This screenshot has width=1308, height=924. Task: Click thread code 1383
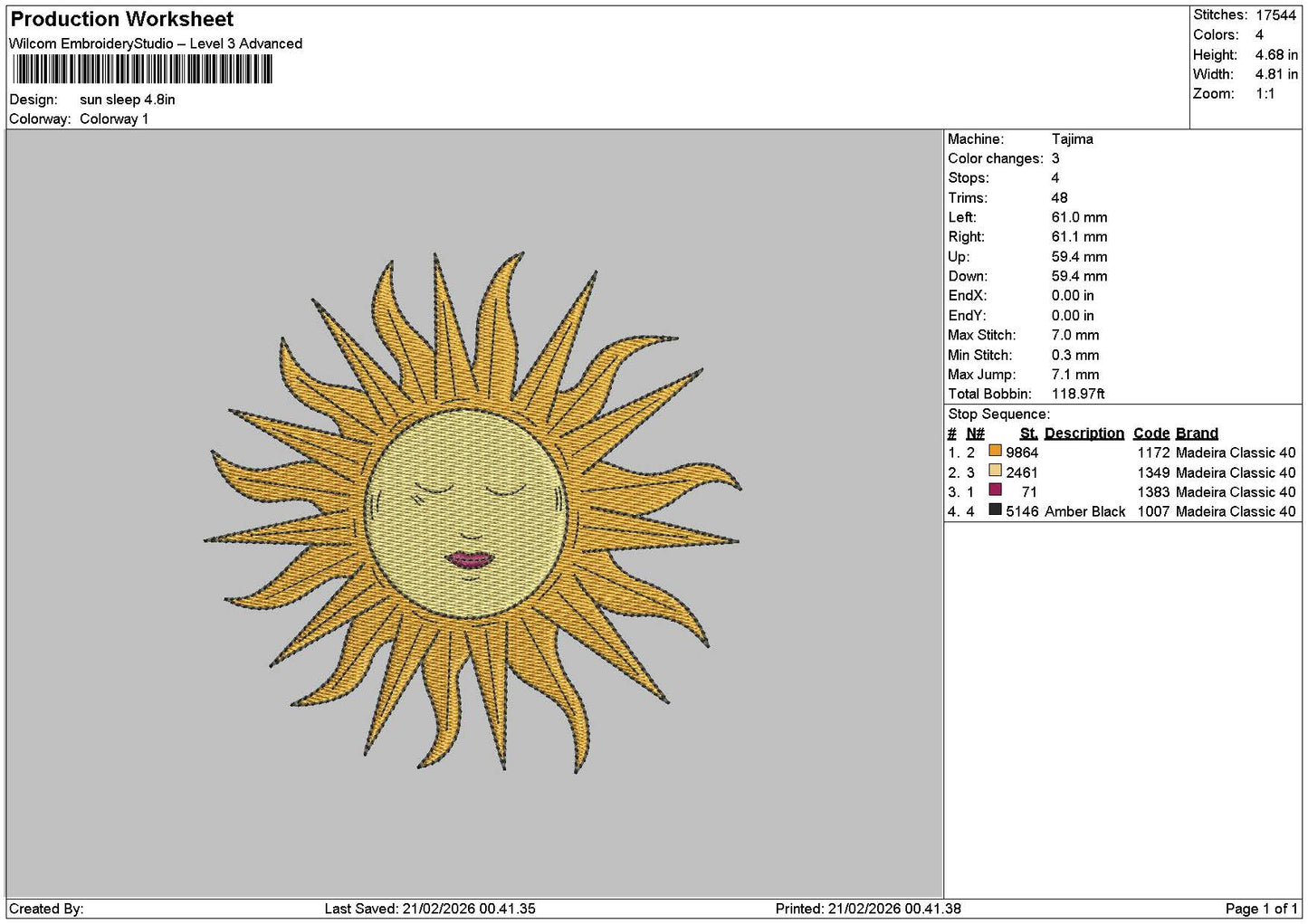(x=1153, y=492)
